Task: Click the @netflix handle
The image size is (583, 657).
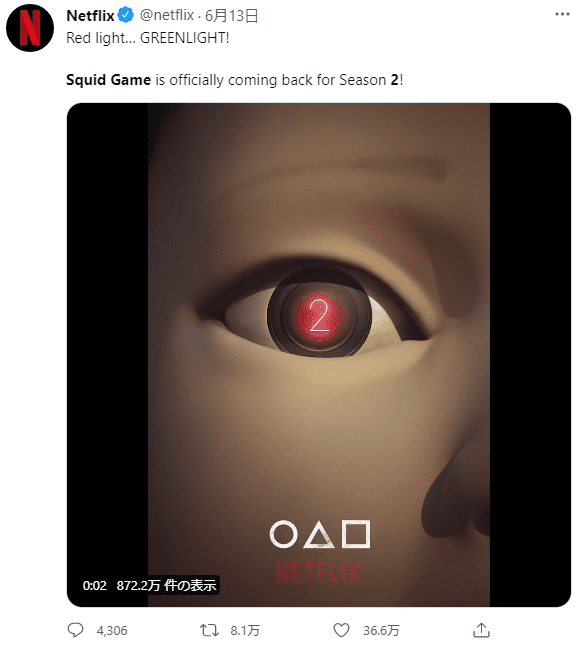Action: [167, 16]
